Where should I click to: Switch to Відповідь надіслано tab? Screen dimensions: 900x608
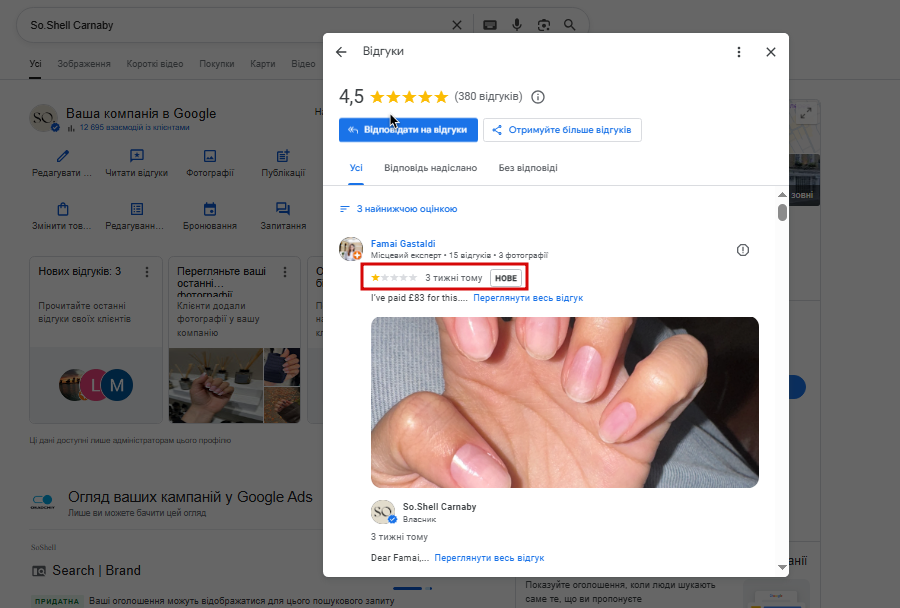point(430,168)
